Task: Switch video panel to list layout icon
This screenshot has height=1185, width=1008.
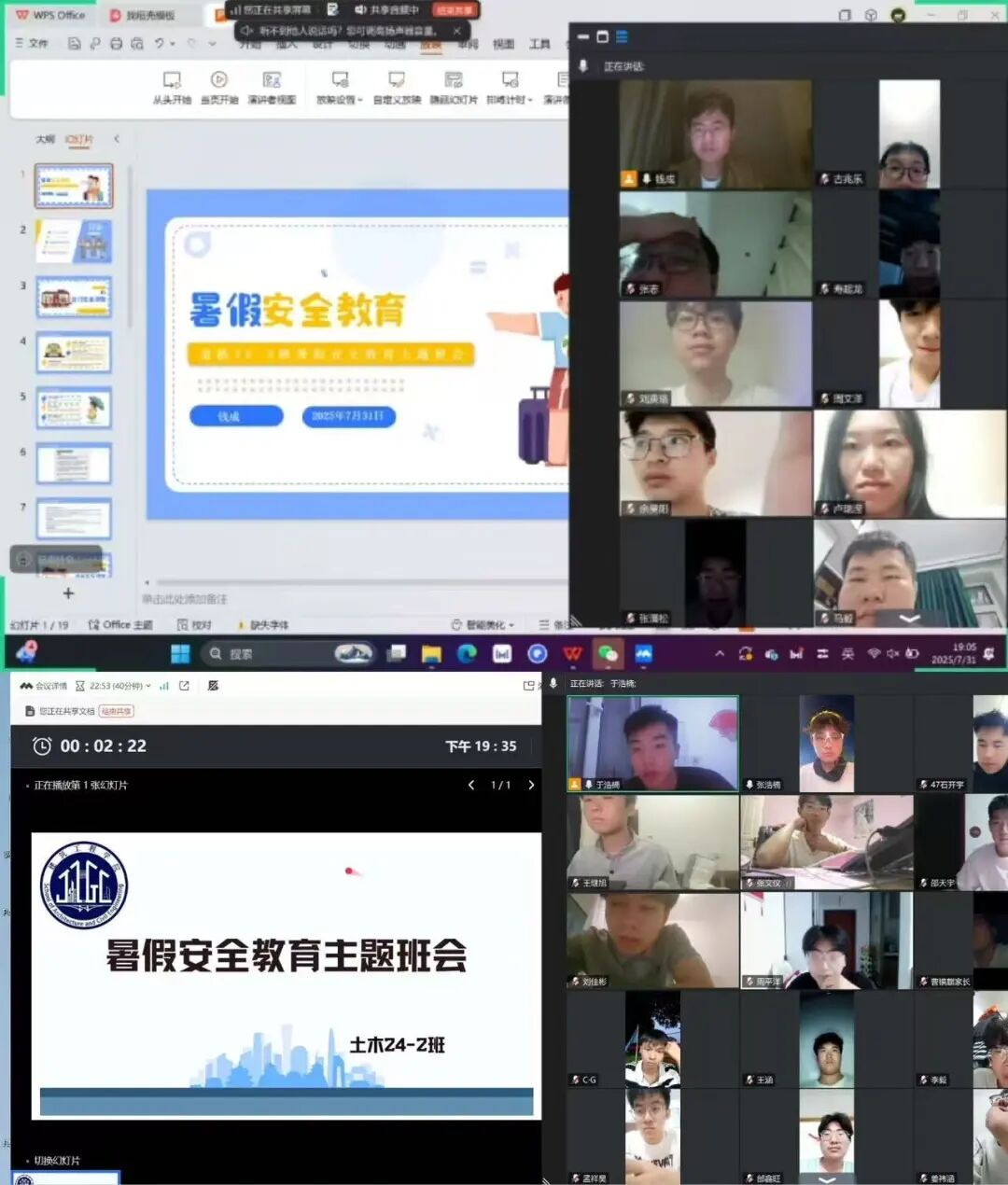Action: 622,36
